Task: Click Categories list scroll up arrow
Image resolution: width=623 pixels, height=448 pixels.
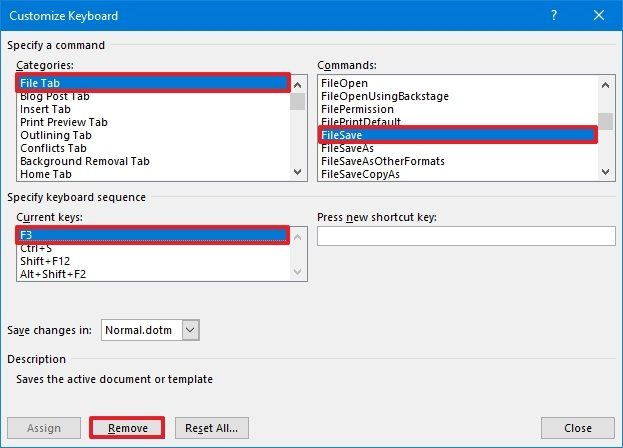Action: click(x=298, y=85)
